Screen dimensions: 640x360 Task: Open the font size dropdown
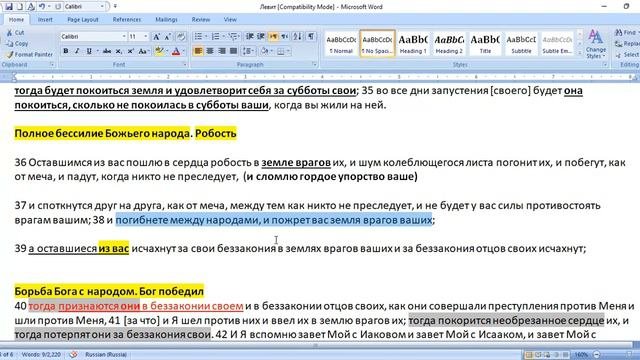pos(146,37)
